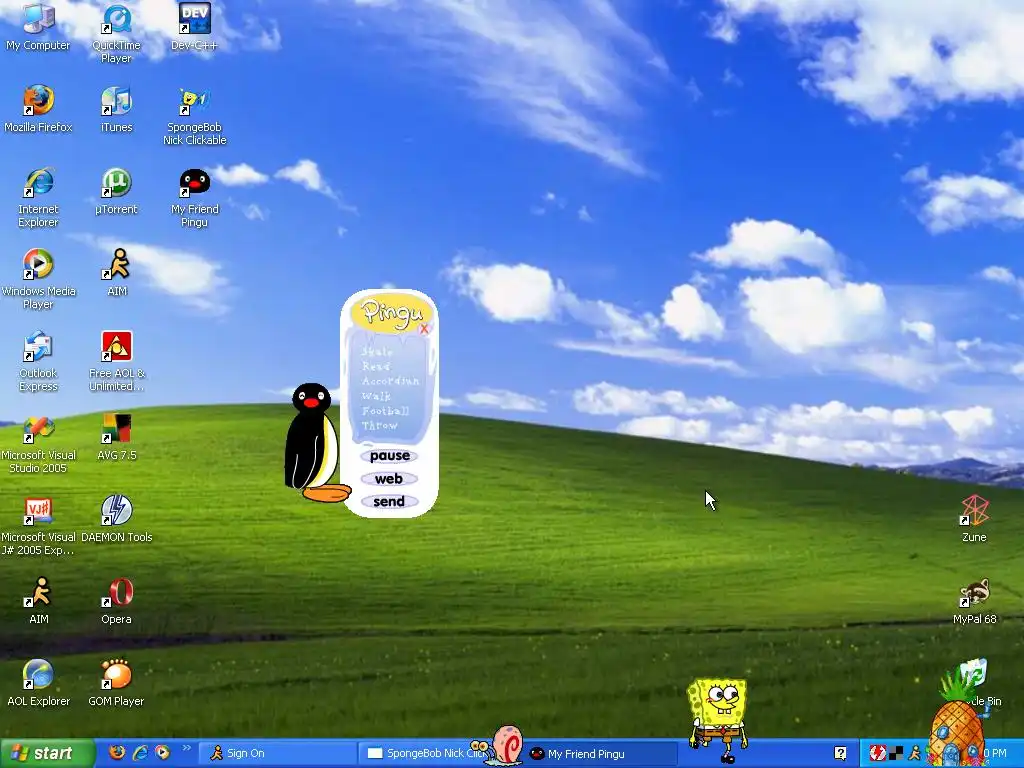Viewport: 1024px width, 768px height.
Task: Click AIM running-man system tray icon
Action: [x=914, y=753]
